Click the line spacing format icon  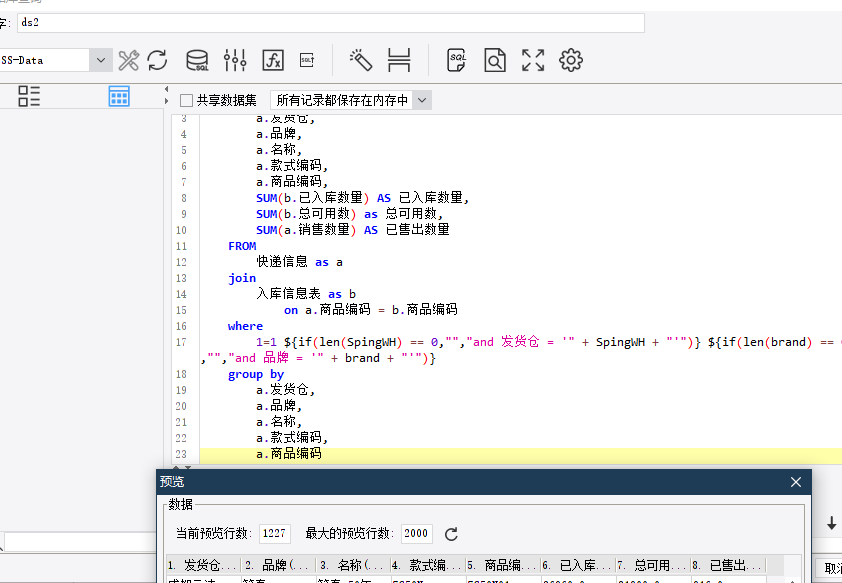click(x=399, y=60)
